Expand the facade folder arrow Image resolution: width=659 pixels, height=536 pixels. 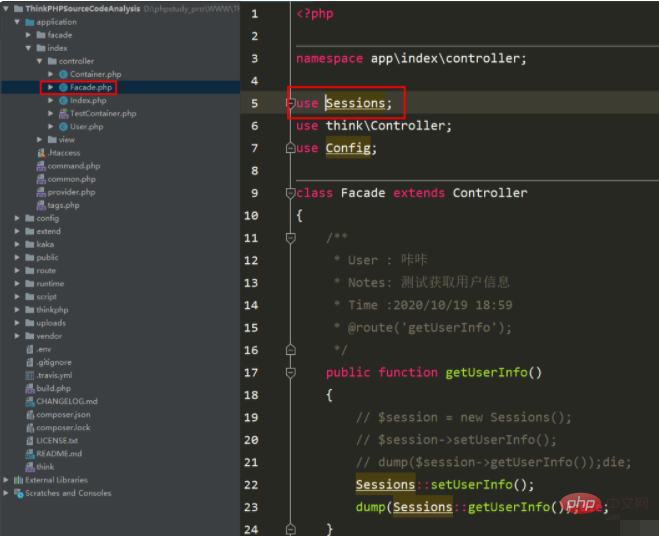click(x=28, y=35)
